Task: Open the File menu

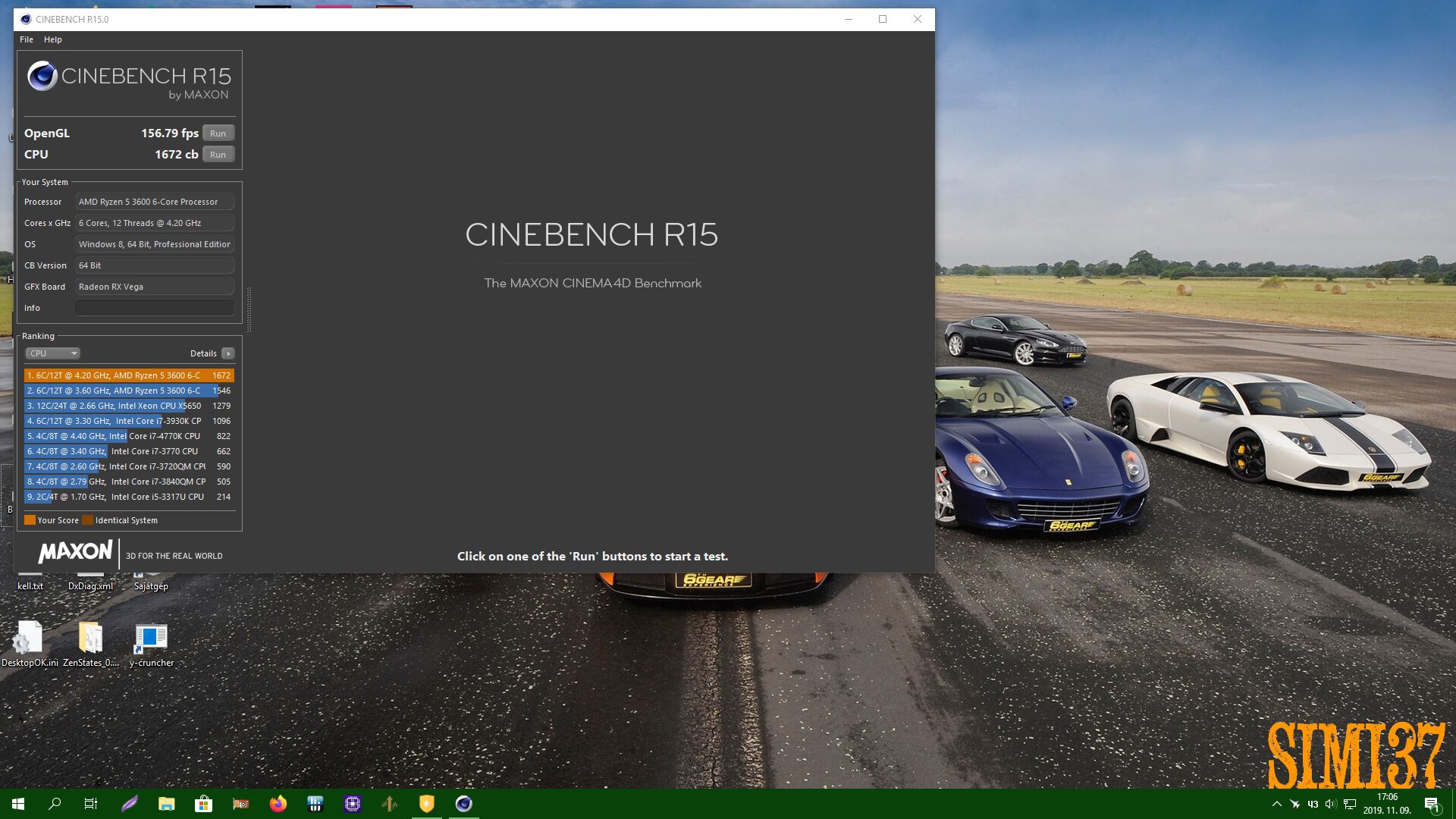Action: pyautogui.click(x=27, y=39)
